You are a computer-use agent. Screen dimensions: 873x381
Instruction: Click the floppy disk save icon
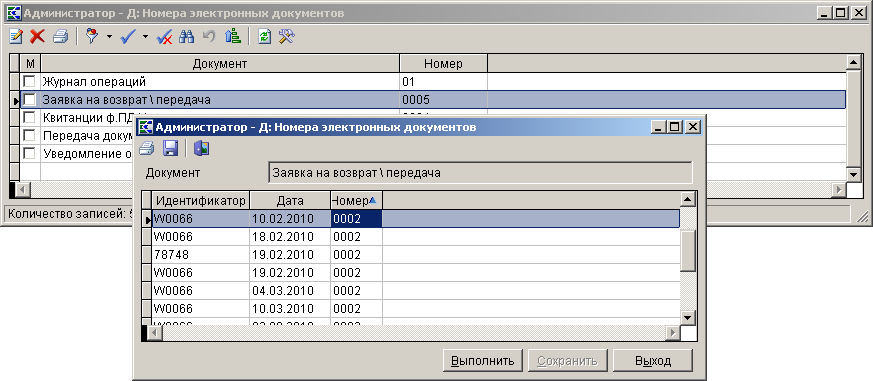click(x=170, y=148)
